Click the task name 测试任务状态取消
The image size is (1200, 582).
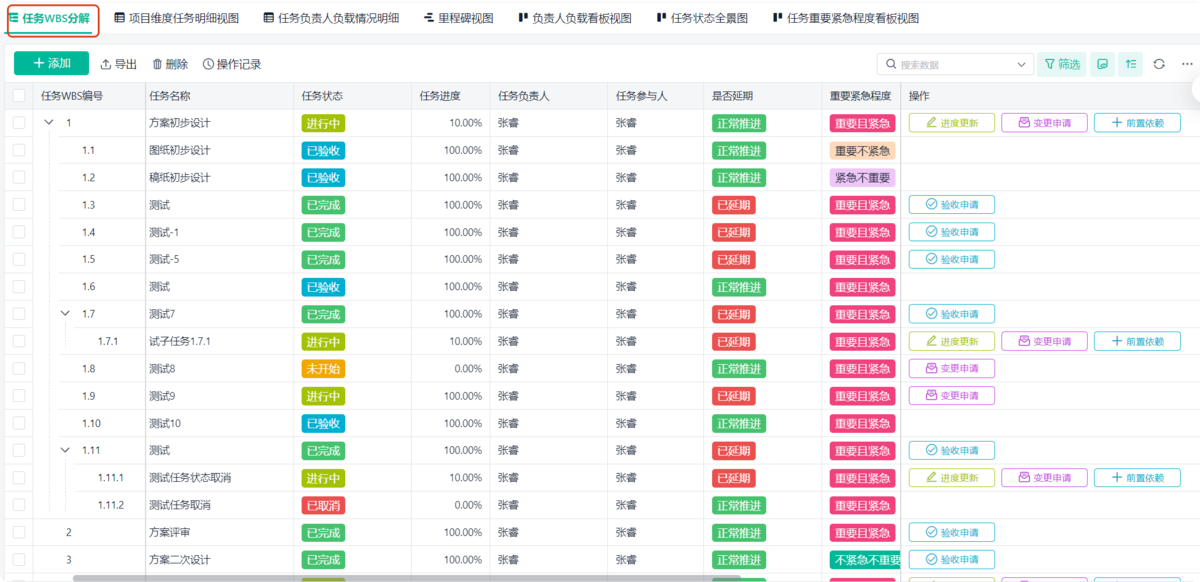tap(190, 478)
